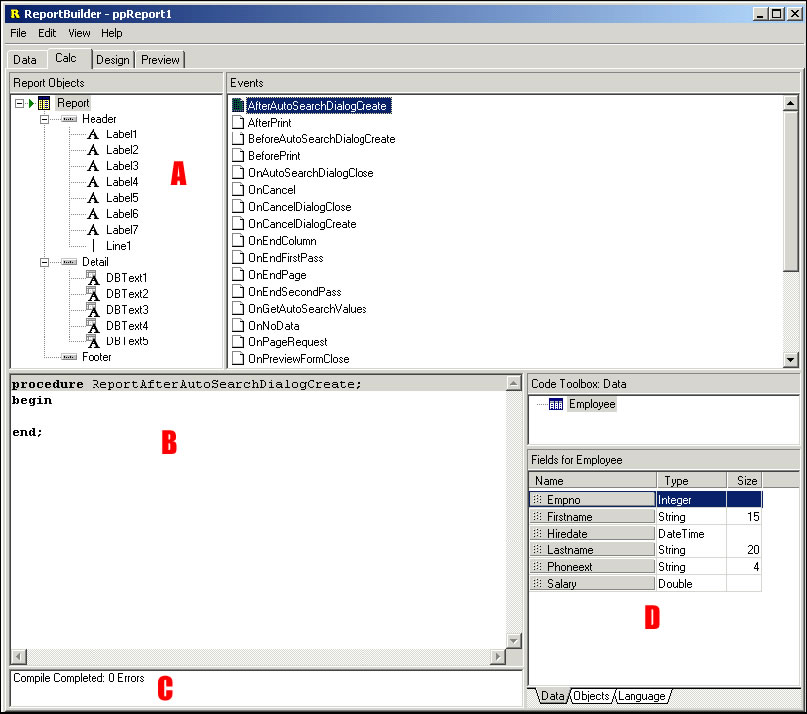Click the OnCancel event page icon
This screenshot has height=714, width=807.
click(238, 189)
